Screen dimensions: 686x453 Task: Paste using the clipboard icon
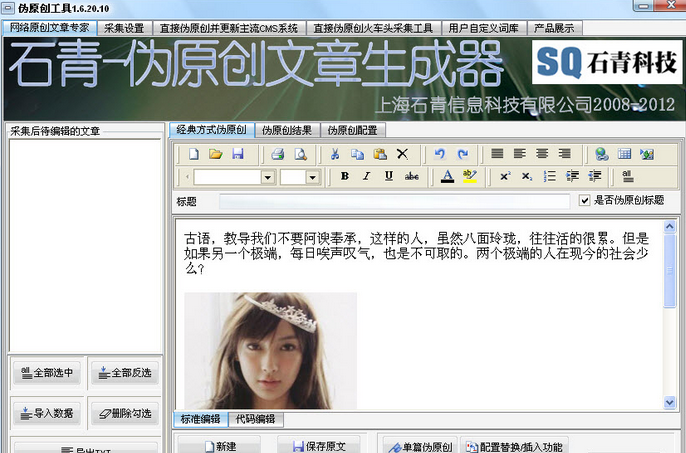pyautogui.click(x=380, y=154)
